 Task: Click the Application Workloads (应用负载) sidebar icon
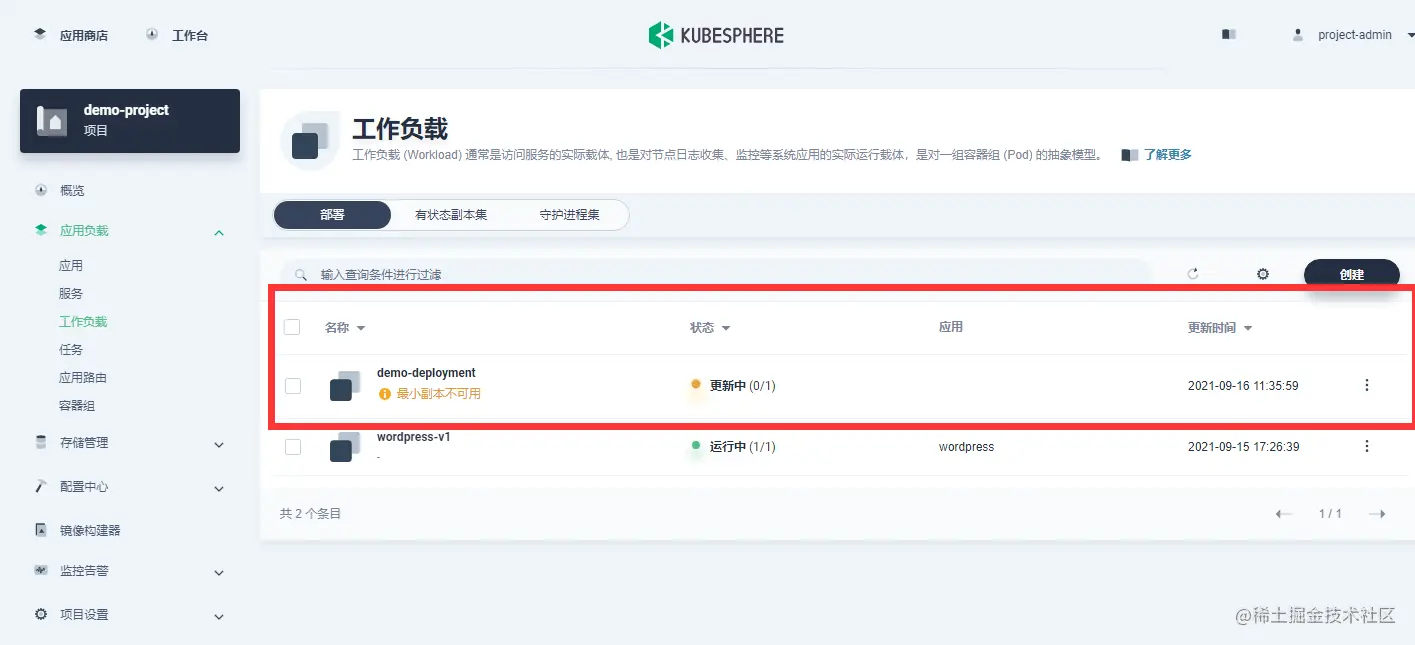[x=41, y=230]
